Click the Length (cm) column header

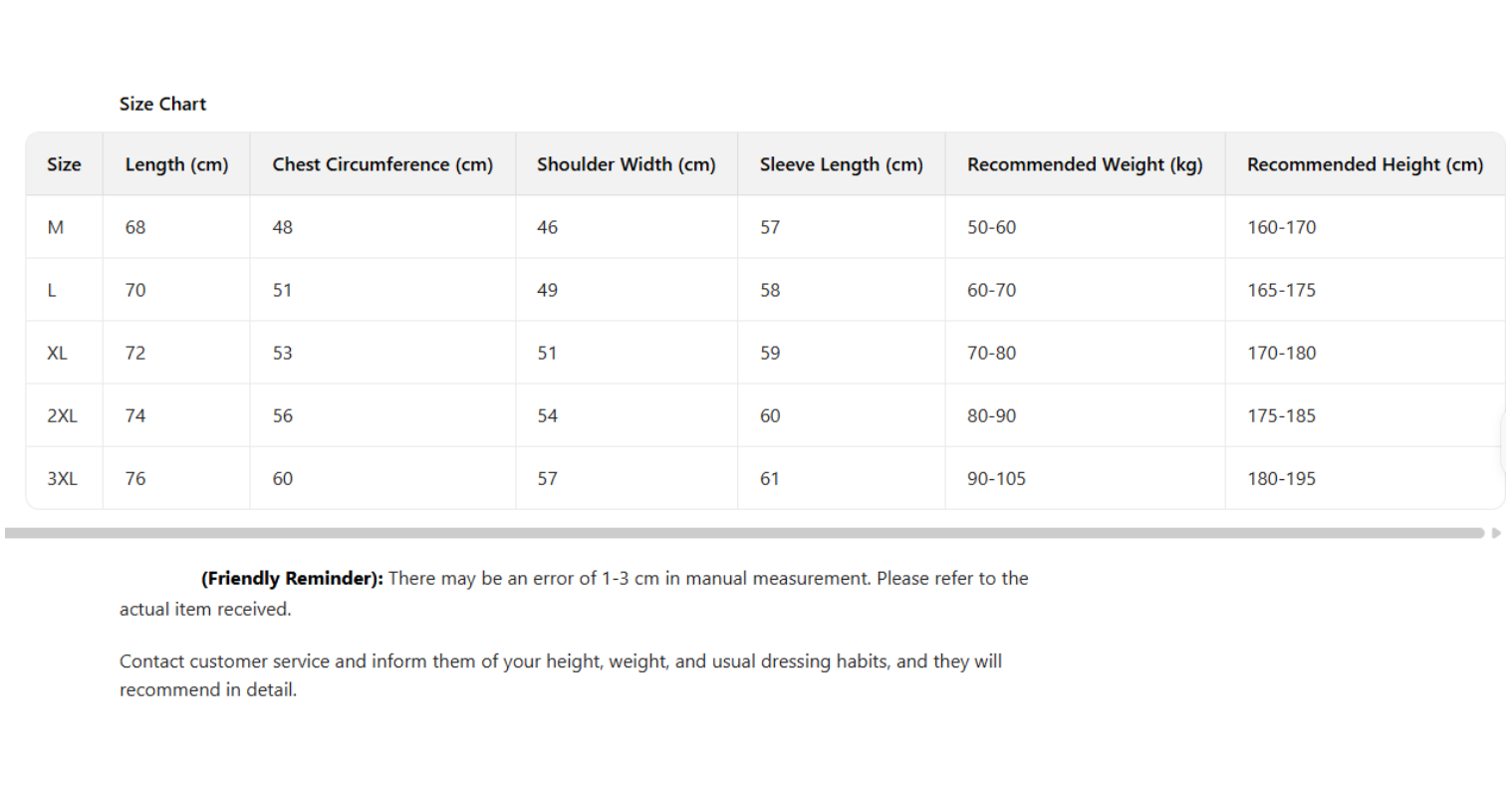point(176,164)
